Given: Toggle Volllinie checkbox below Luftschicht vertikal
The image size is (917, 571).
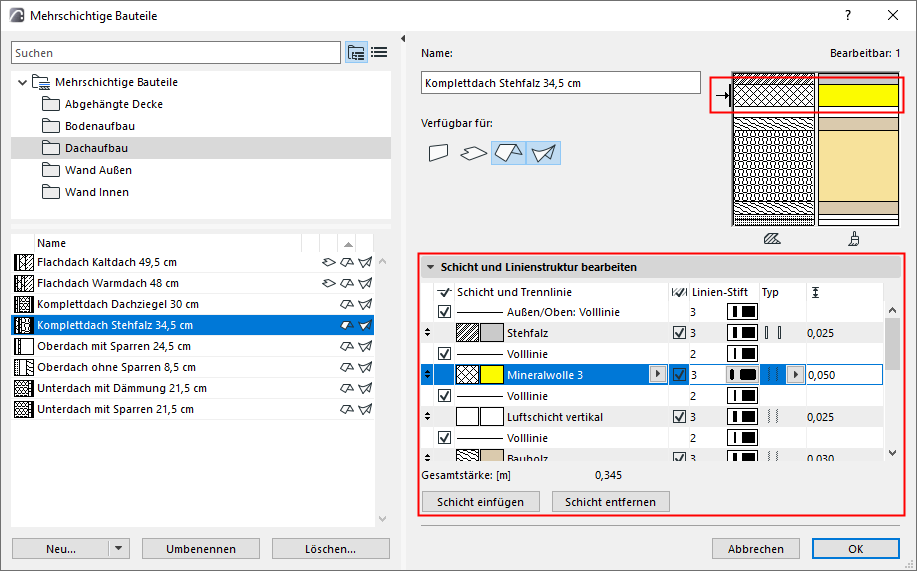Looking at the screenshot, I should pos(444,438).
